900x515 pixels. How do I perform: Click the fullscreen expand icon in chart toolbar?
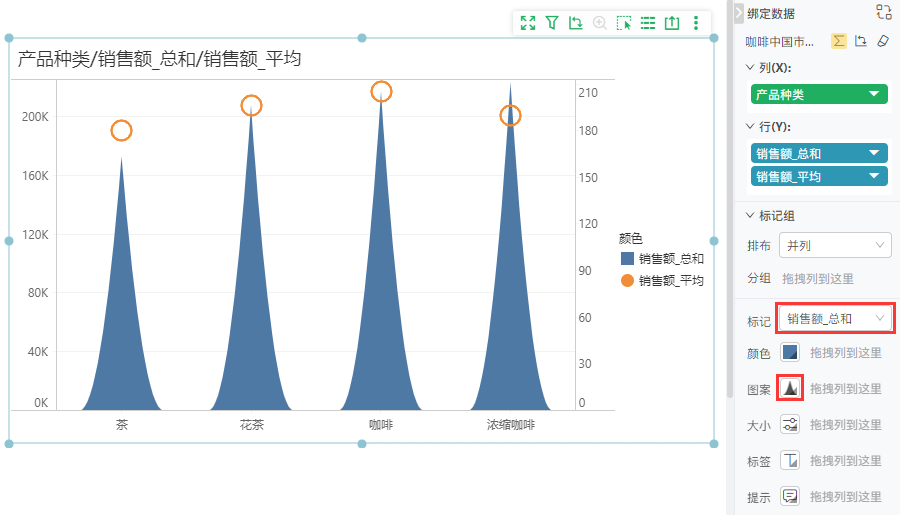click(527, 23)
